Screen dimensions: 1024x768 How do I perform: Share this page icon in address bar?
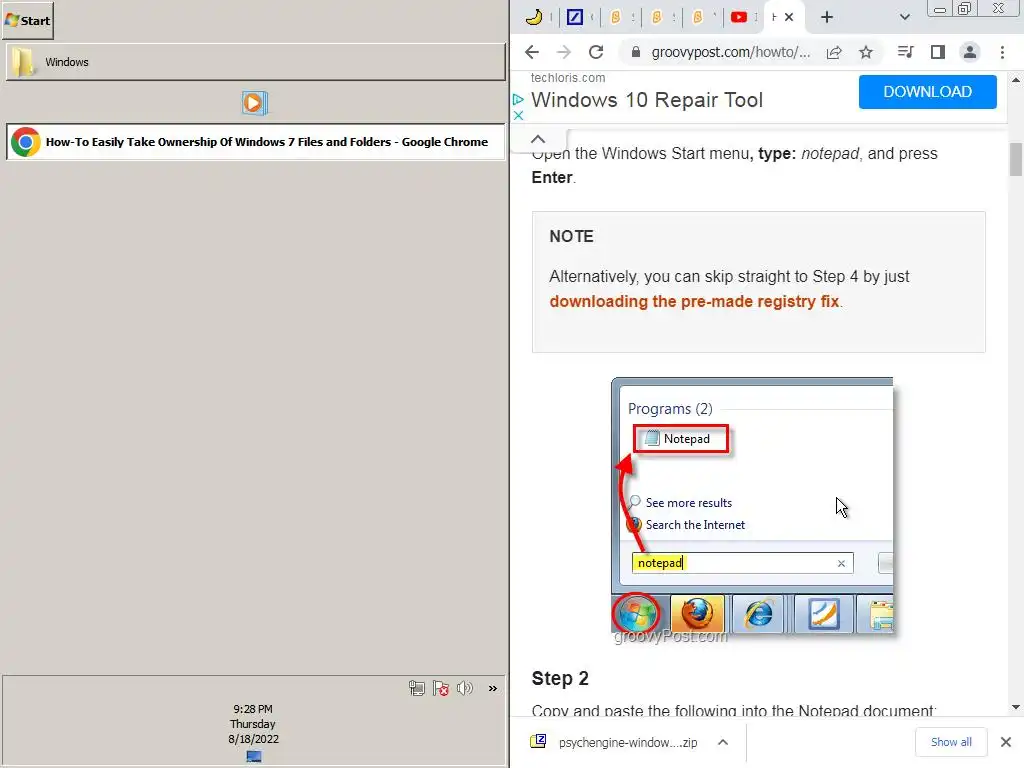(x=834, y=52)
